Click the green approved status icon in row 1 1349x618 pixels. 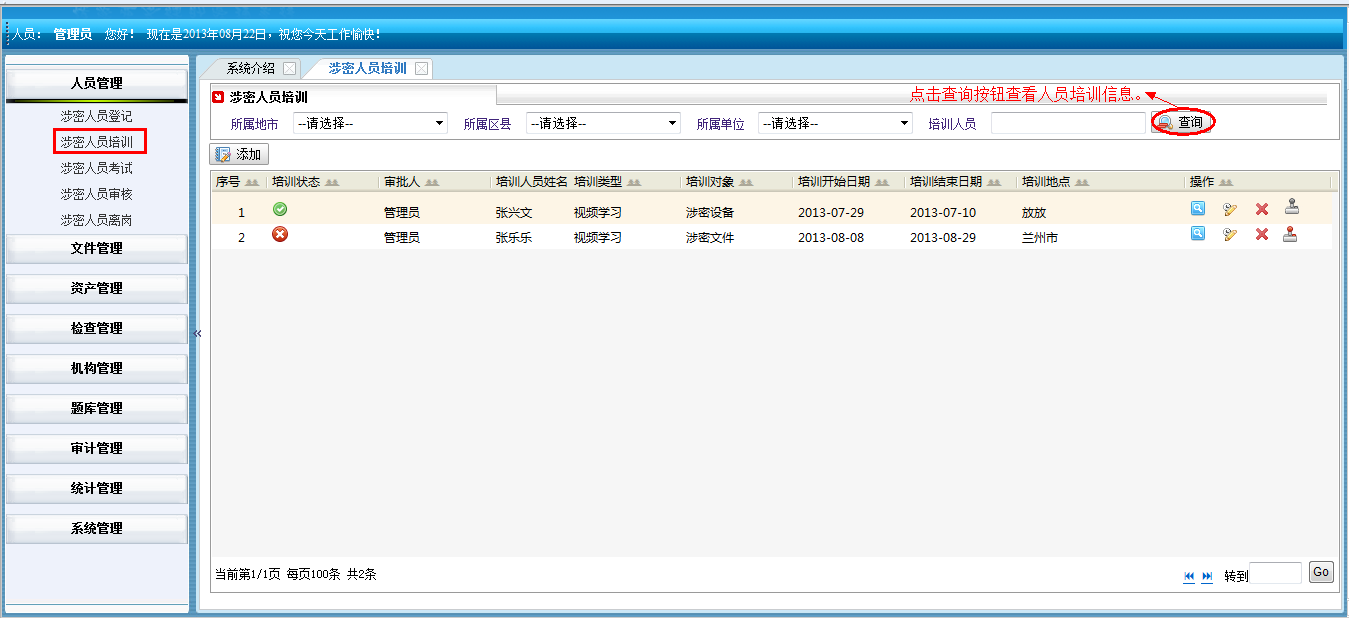click(x=280, y=209)
